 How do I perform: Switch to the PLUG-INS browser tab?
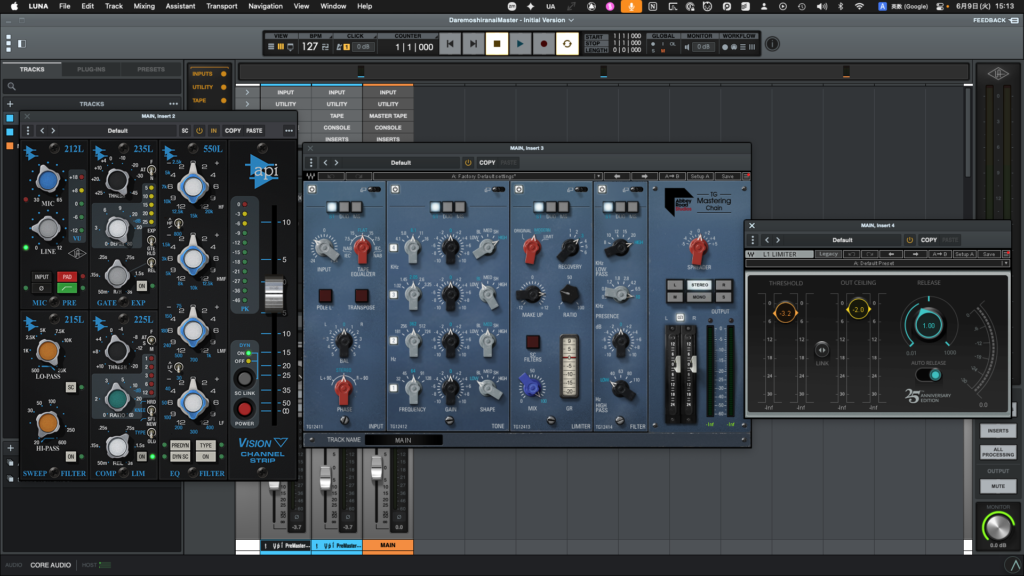91,69
